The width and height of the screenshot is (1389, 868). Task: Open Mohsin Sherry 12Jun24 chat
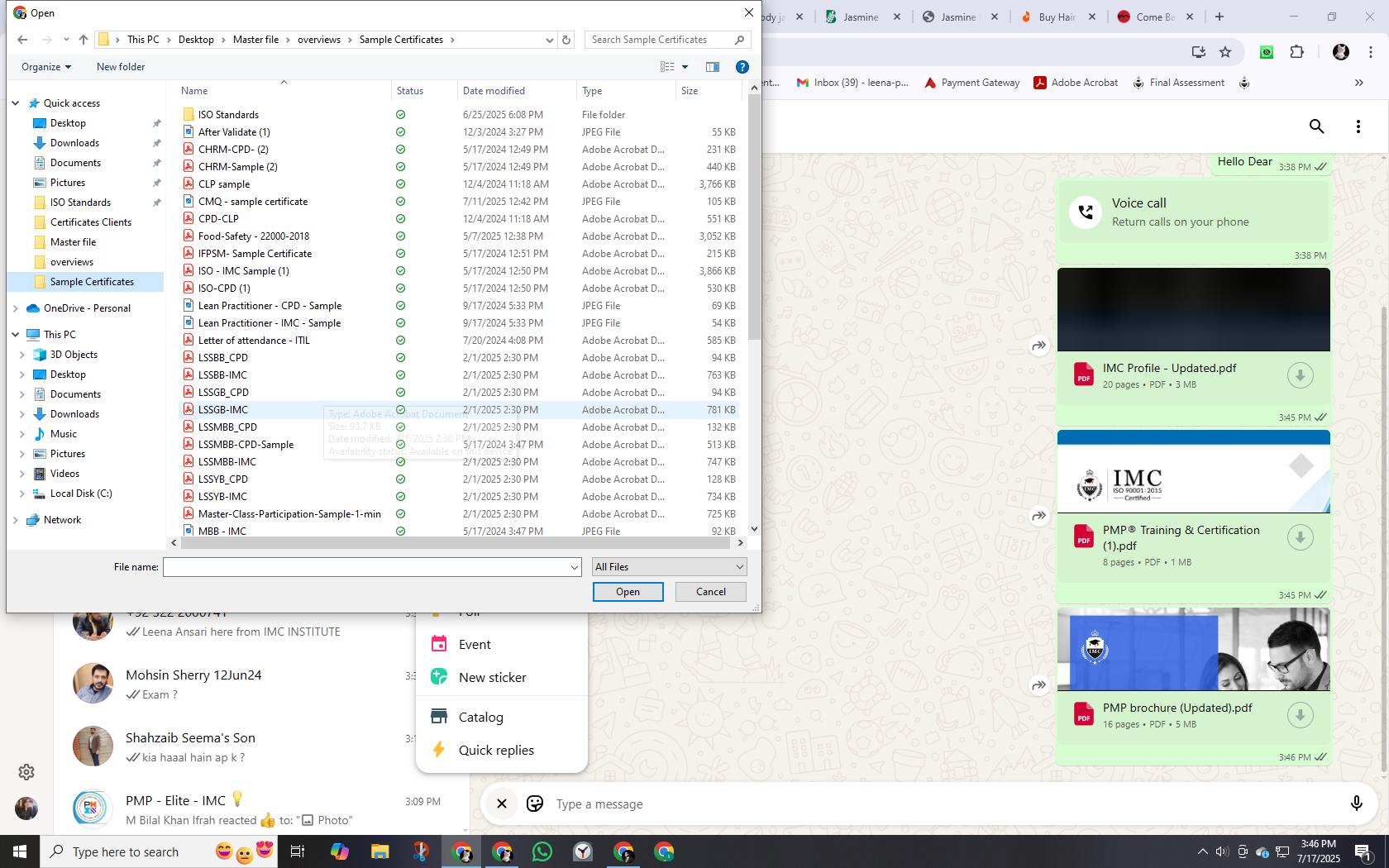point(260,684)
